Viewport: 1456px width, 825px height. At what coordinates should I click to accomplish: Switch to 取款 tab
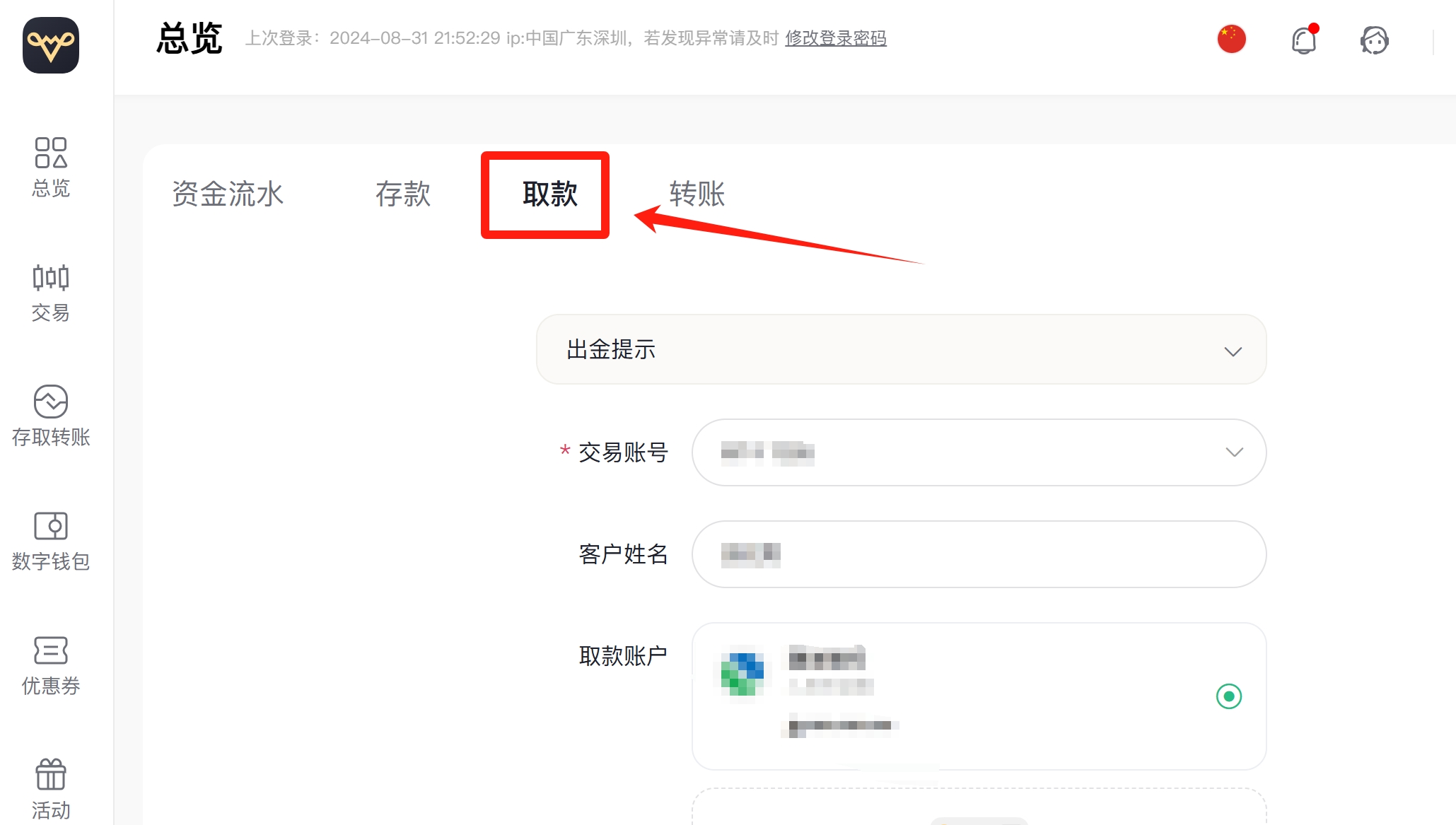click(550, 194)
